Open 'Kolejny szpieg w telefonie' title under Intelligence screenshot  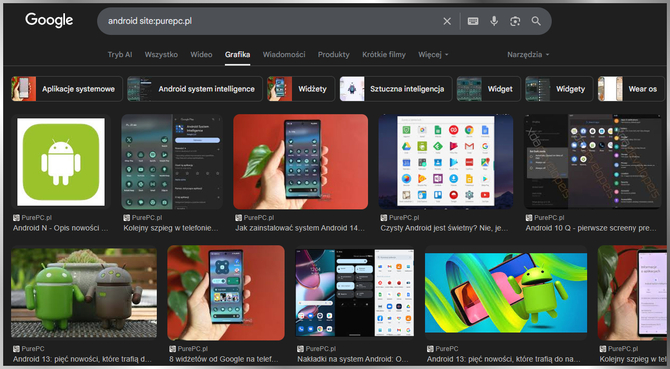tap(170, 228)
